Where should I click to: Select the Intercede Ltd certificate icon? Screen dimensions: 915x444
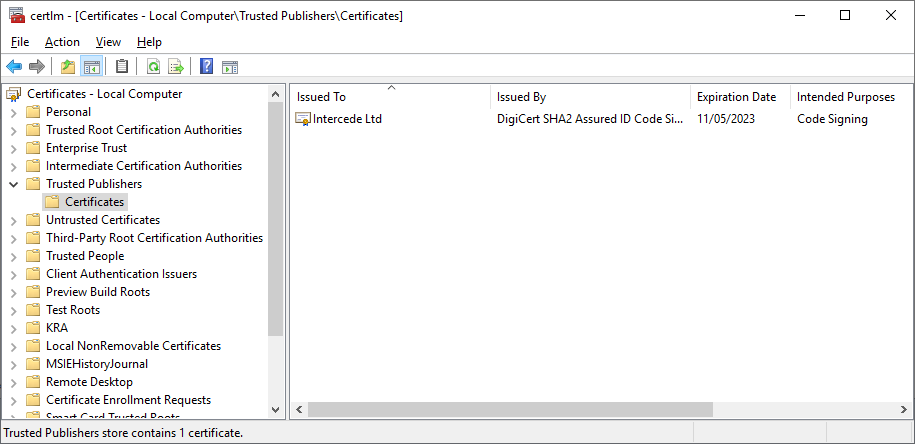pos(303,119)
